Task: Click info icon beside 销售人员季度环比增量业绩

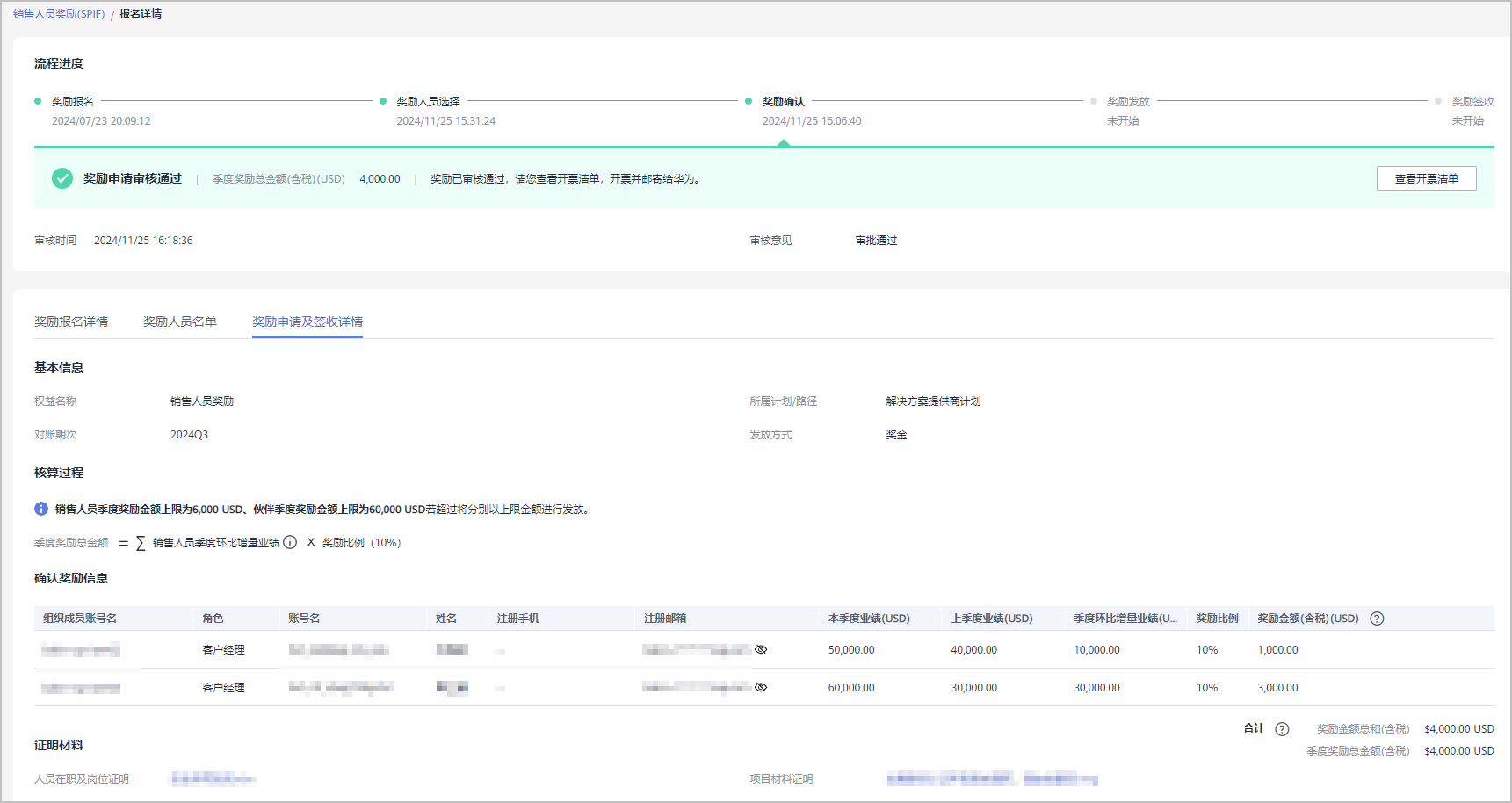Action: [x=290, y=542]
